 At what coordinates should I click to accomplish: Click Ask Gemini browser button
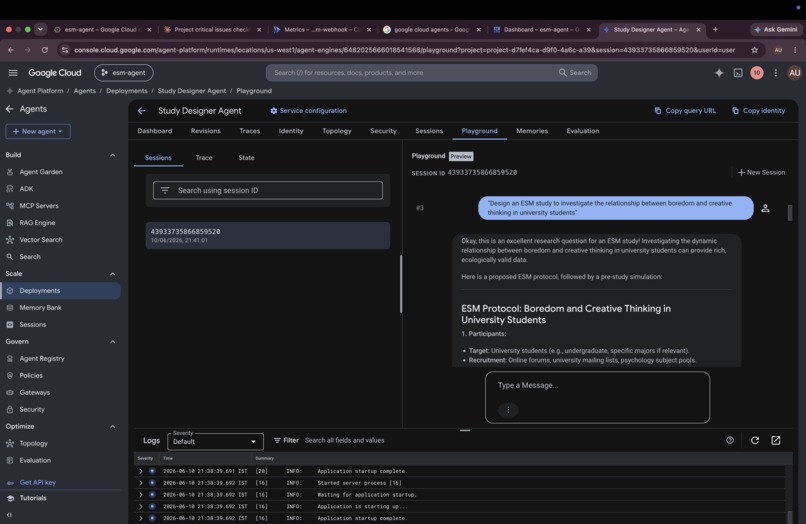[x=776, y=29]
